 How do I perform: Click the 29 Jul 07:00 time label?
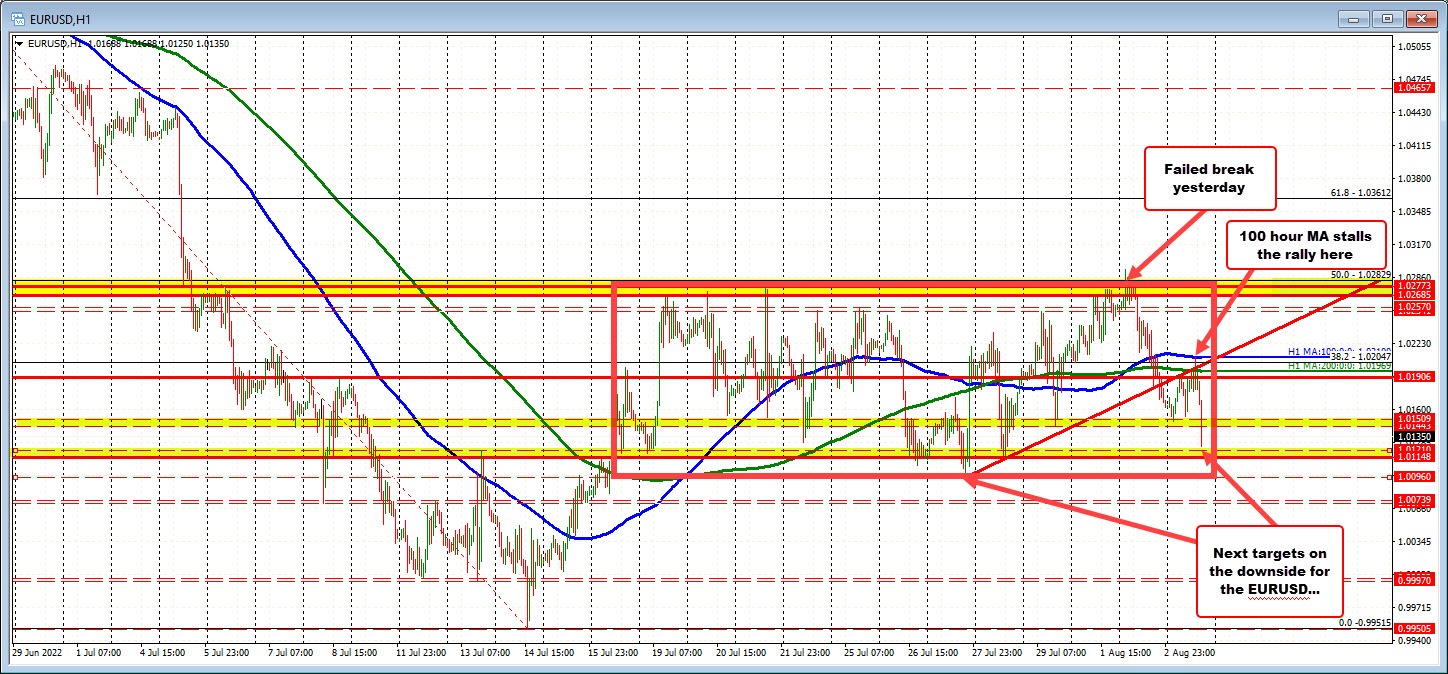(x=1059, y=652)
